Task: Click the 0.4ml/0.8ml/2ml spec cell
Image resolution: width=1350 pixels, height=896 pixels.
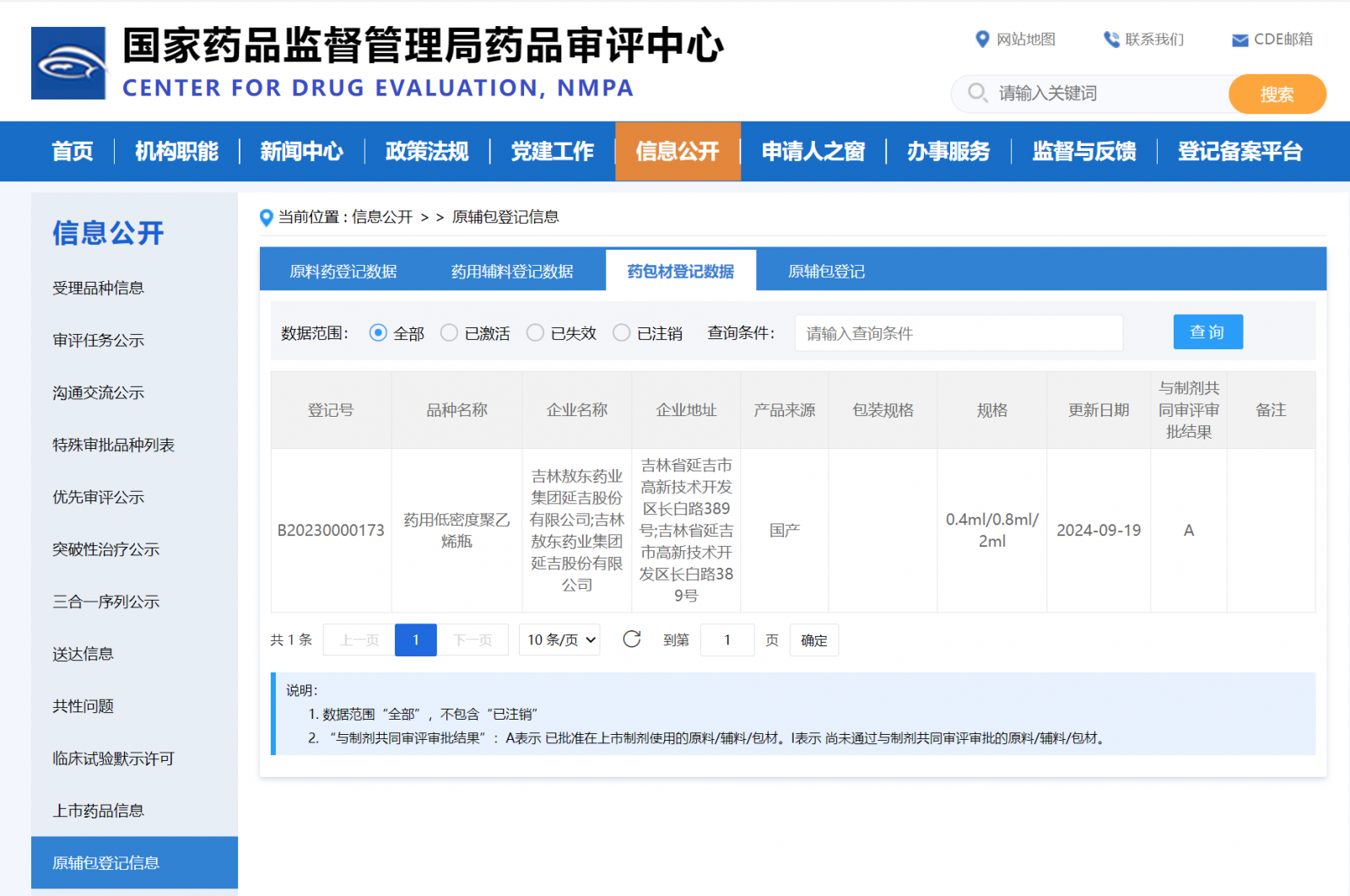Action: (x=992, y=530)
